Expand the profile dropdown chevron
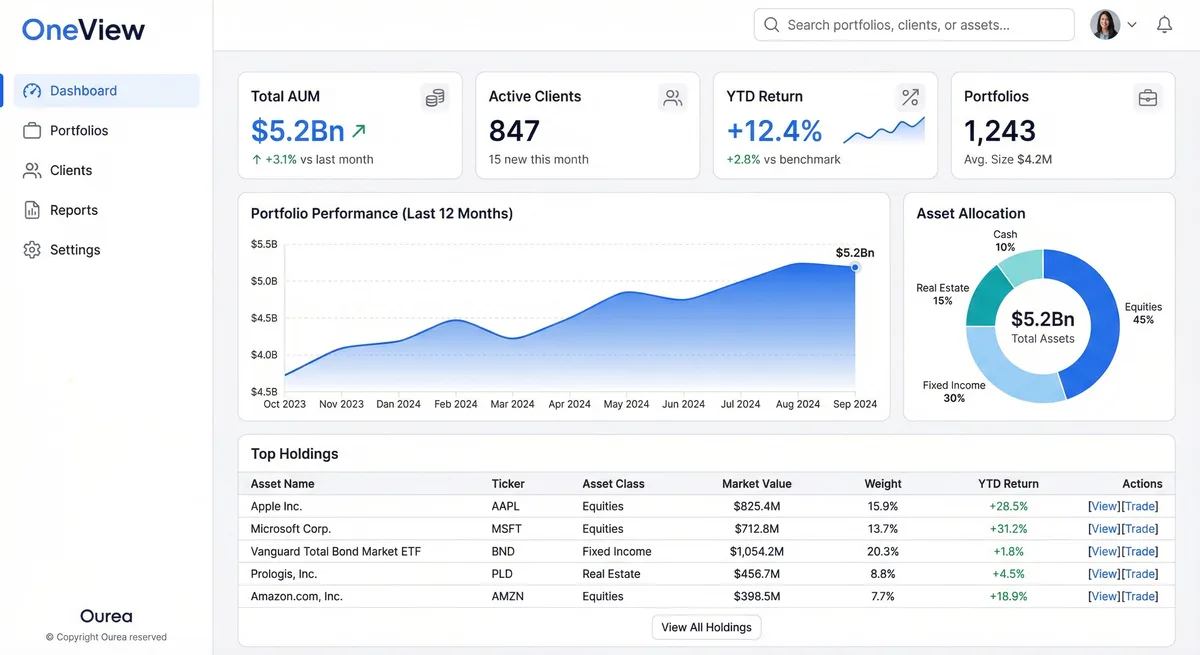The height and width of the screenshot is (655, 1200). (1132, 24)
